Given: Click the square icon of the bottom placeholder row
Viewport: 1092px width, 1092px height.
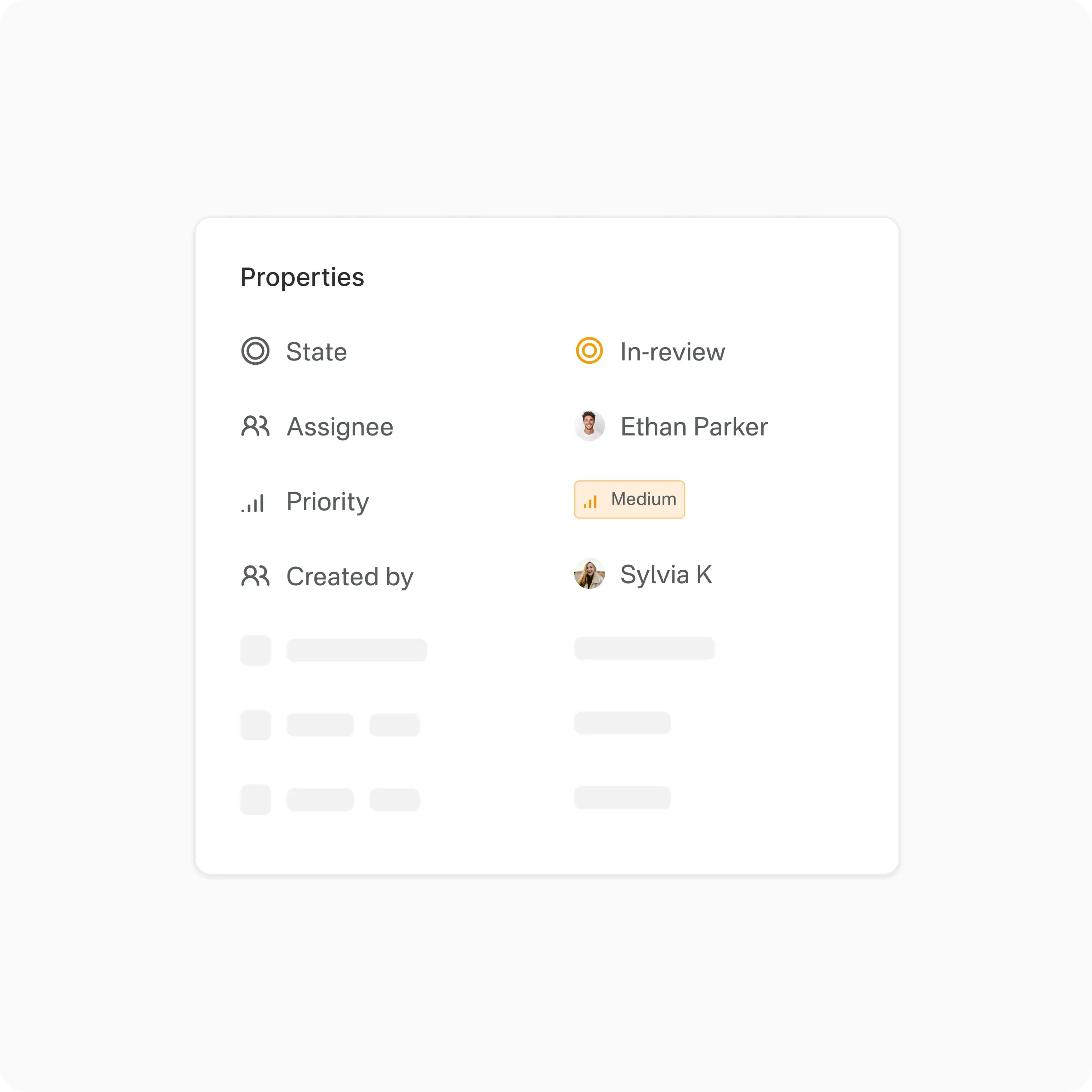Looking at the screenshot, I should pos(255,799).
